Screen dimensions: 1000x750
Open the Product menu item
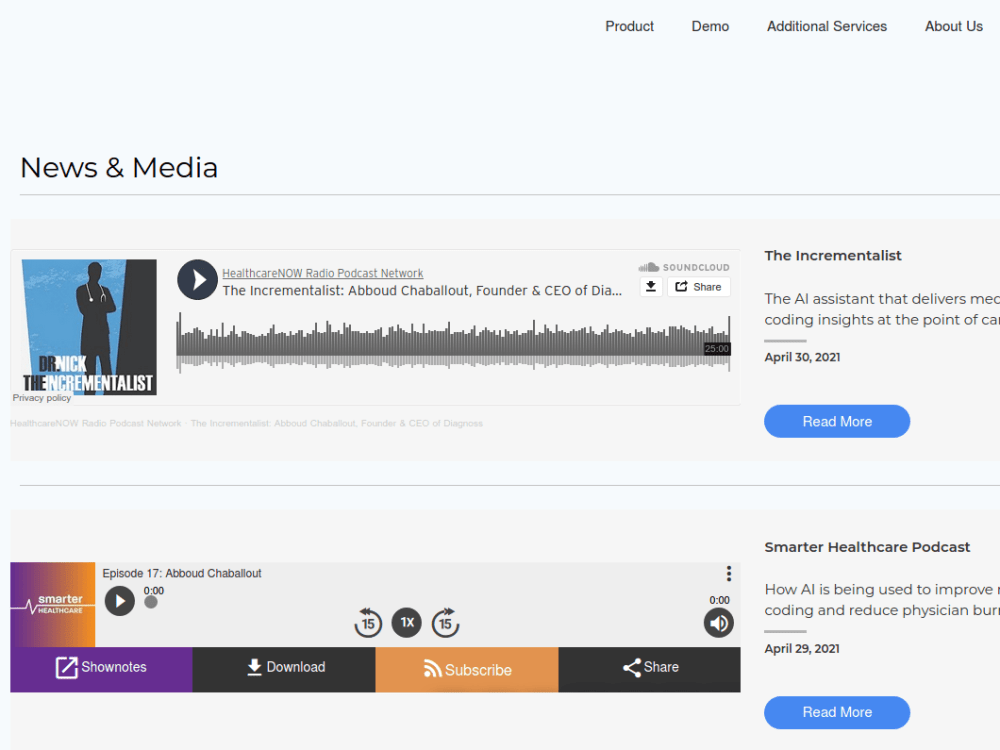click(629, 26)
